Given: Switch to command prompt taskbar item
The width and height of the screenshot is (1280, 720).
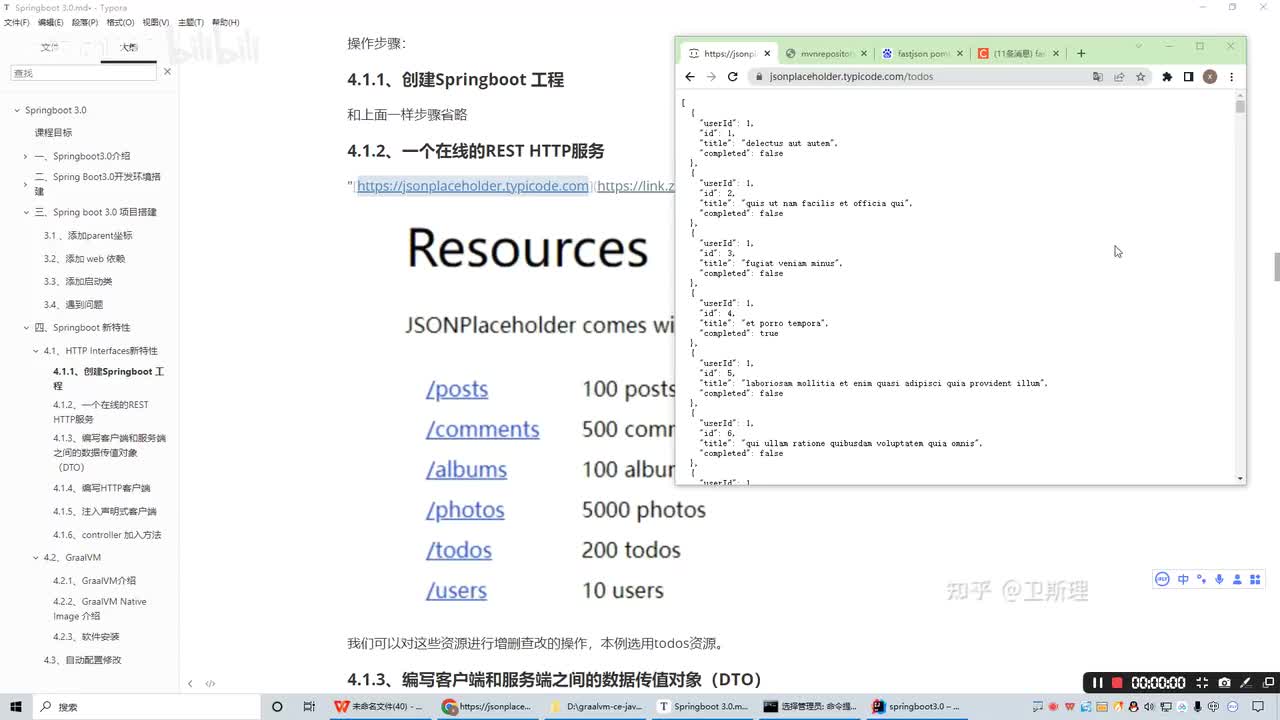Looking at the screenshot, I should click(x=809, y=707).
